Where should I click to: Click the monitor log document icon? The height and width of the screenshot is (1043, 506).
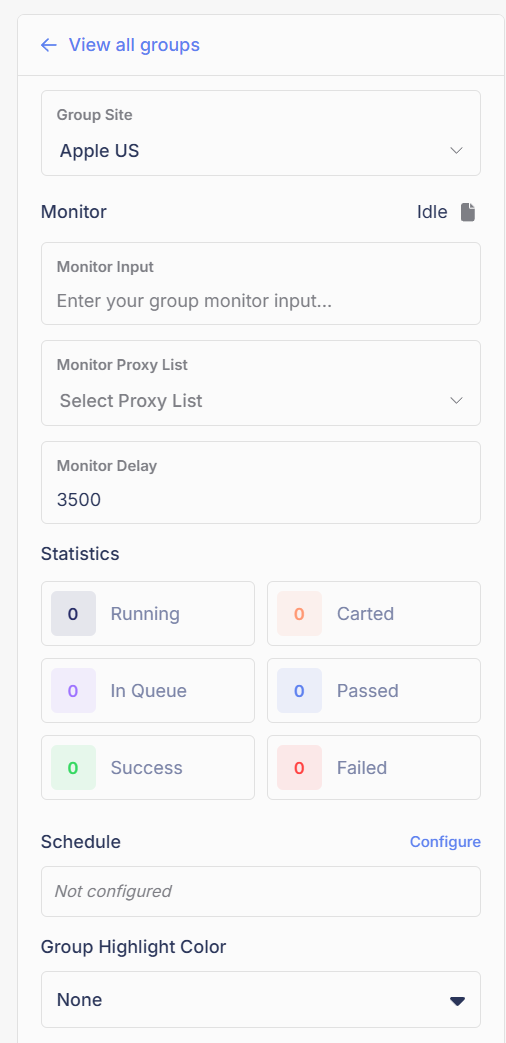[468, 212]
